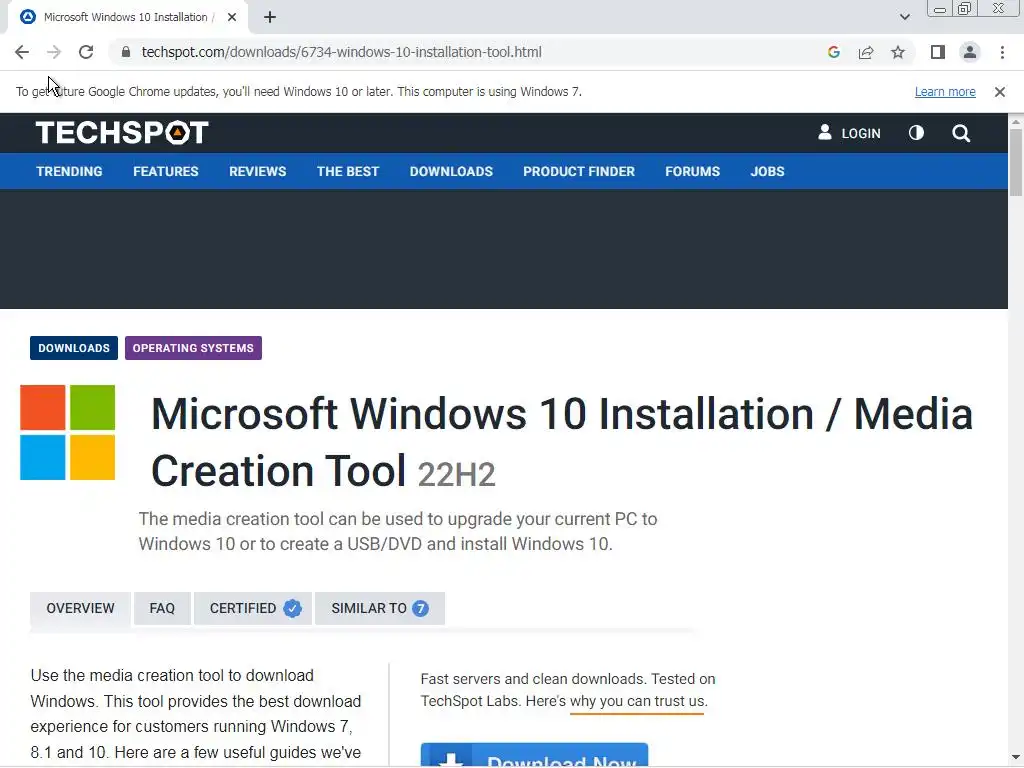Open the Chrome side panel icon

[x=938, y=52]
